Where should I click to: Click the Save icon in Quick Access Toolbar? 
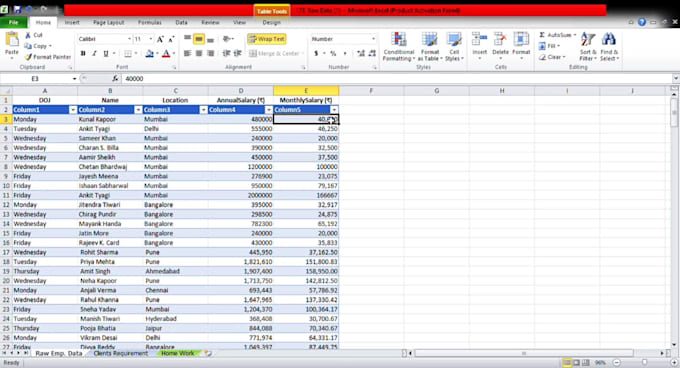point(17,10)
